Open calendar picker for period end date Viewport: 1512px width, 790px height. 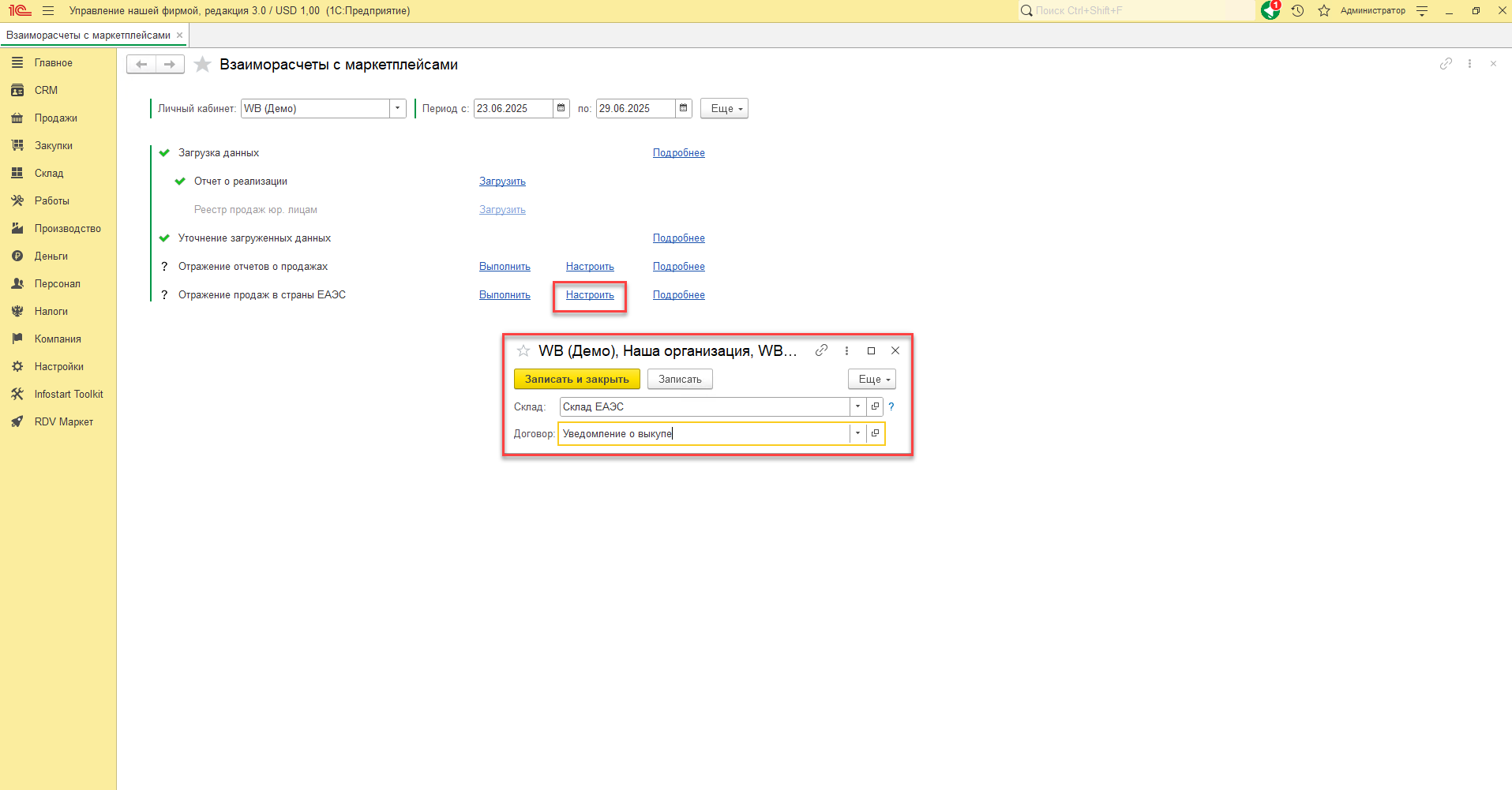[684, 108]
